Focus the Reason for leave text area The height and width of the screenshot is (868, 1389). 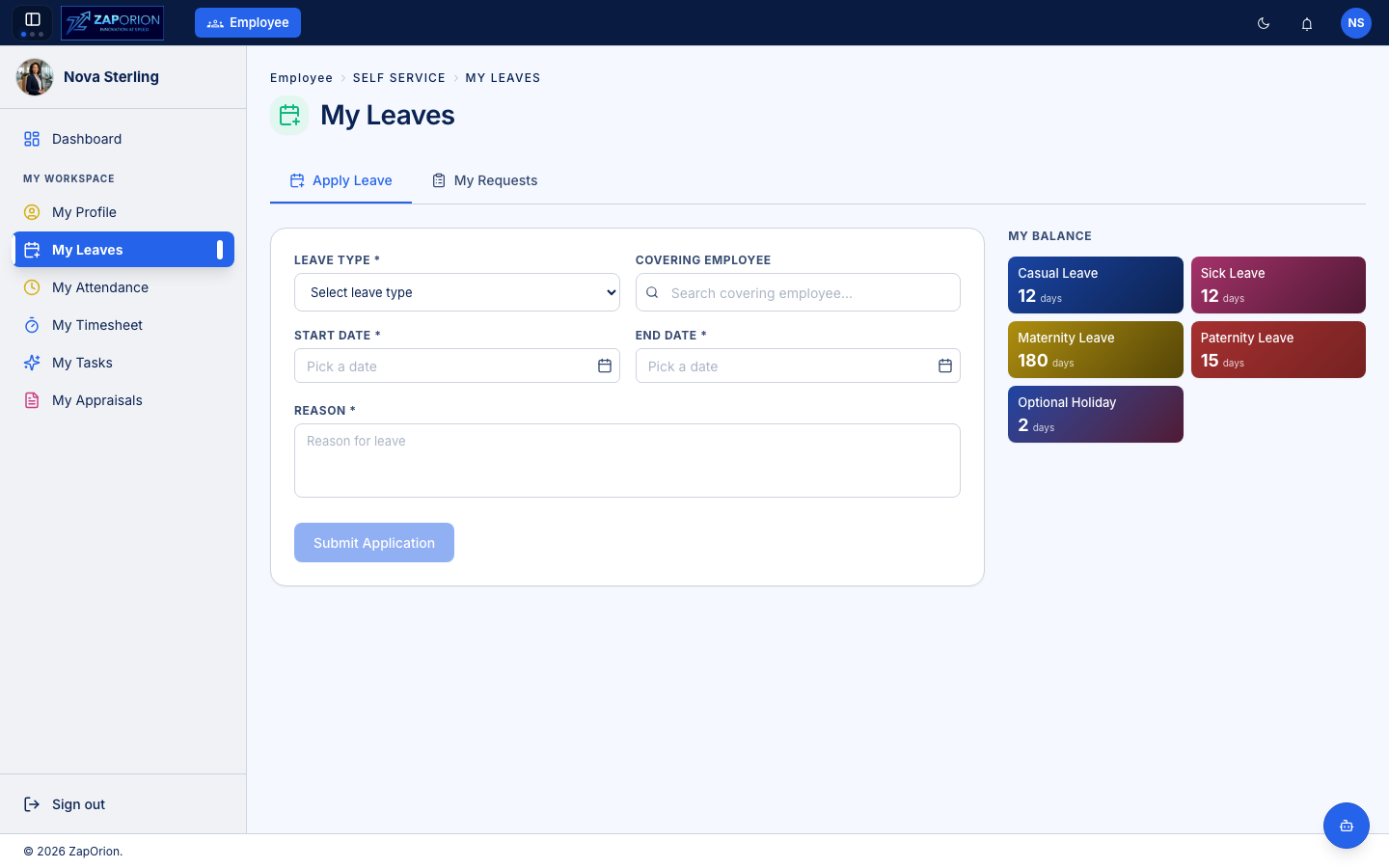tap(627, 461)
